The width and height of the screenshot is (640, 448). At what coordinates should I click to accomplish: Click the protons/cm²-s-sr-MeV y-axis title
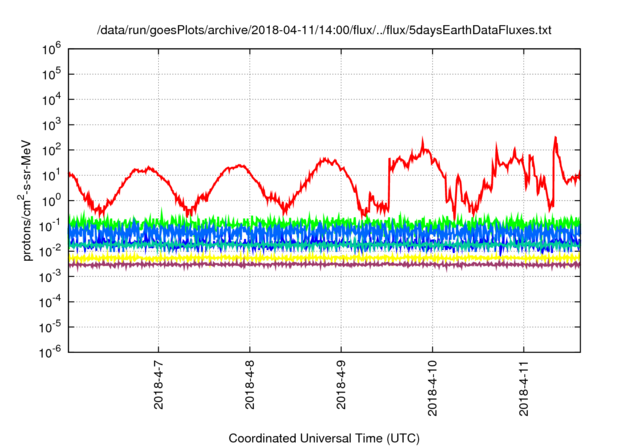[x=26, y=200]
